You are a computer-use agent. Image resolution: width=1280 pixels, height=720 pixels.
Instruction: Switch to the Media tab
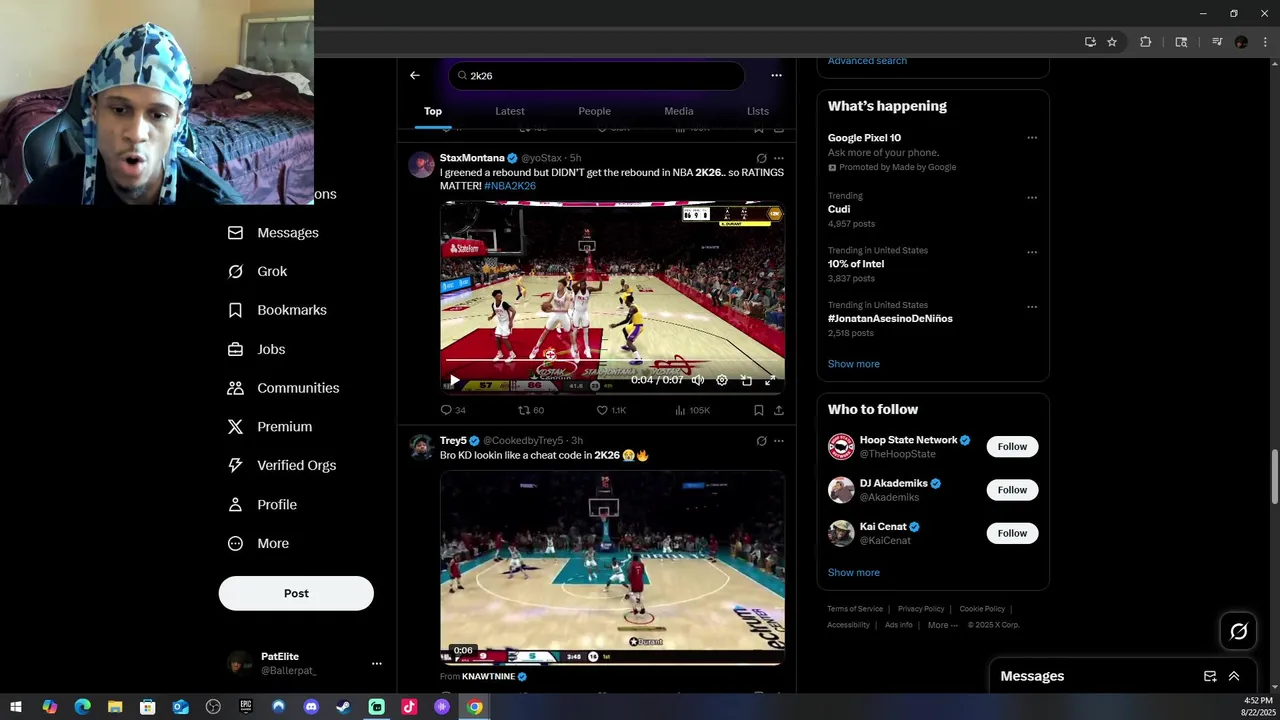(678, 111)
